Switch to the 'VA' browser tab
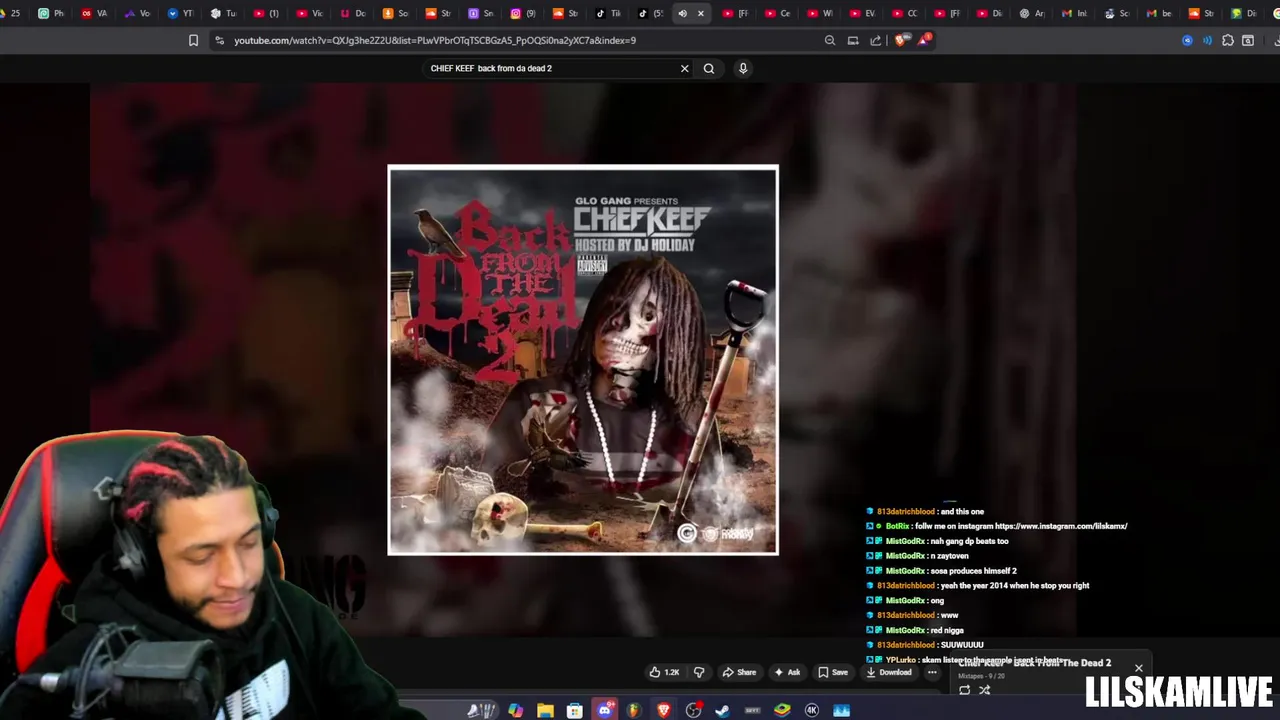Image resolution: width=1280 pixels, height=720 pixels. [94, 13]
